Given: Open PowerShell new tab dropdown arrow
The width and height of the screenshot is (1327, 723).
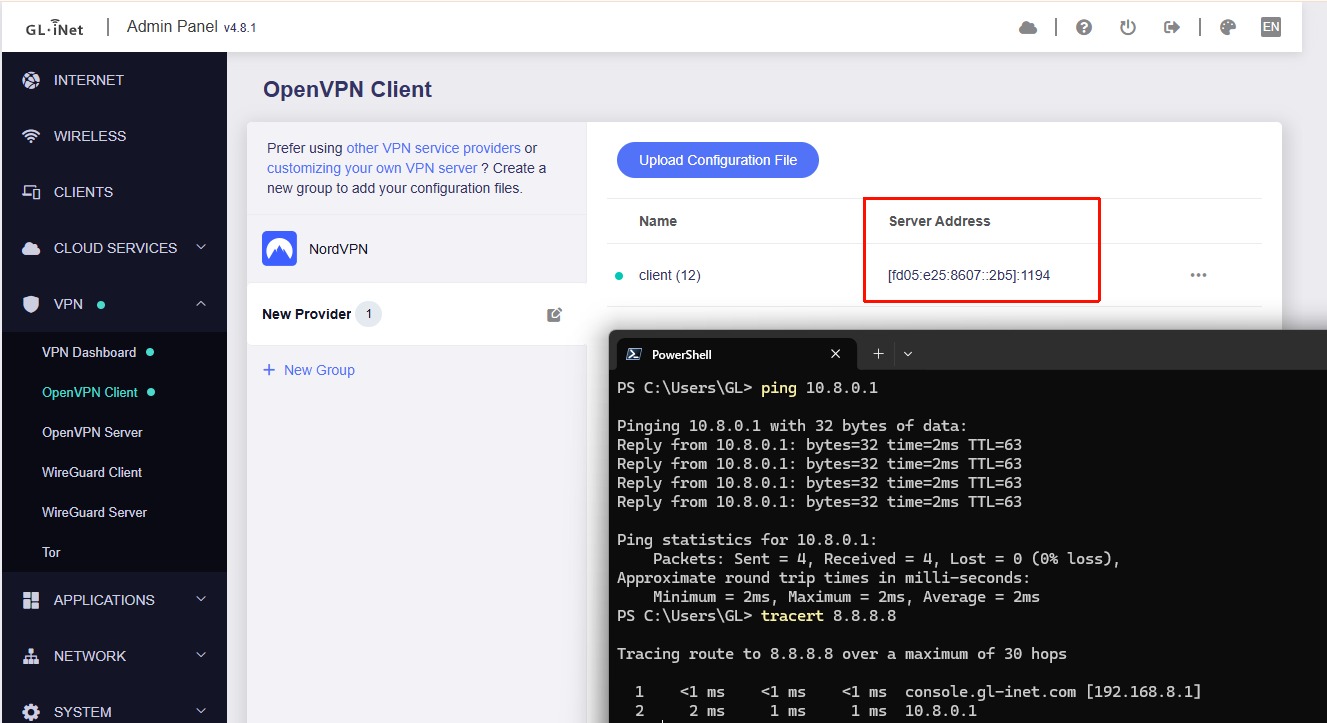Looking at the screenshot, I should pos(908,354).
